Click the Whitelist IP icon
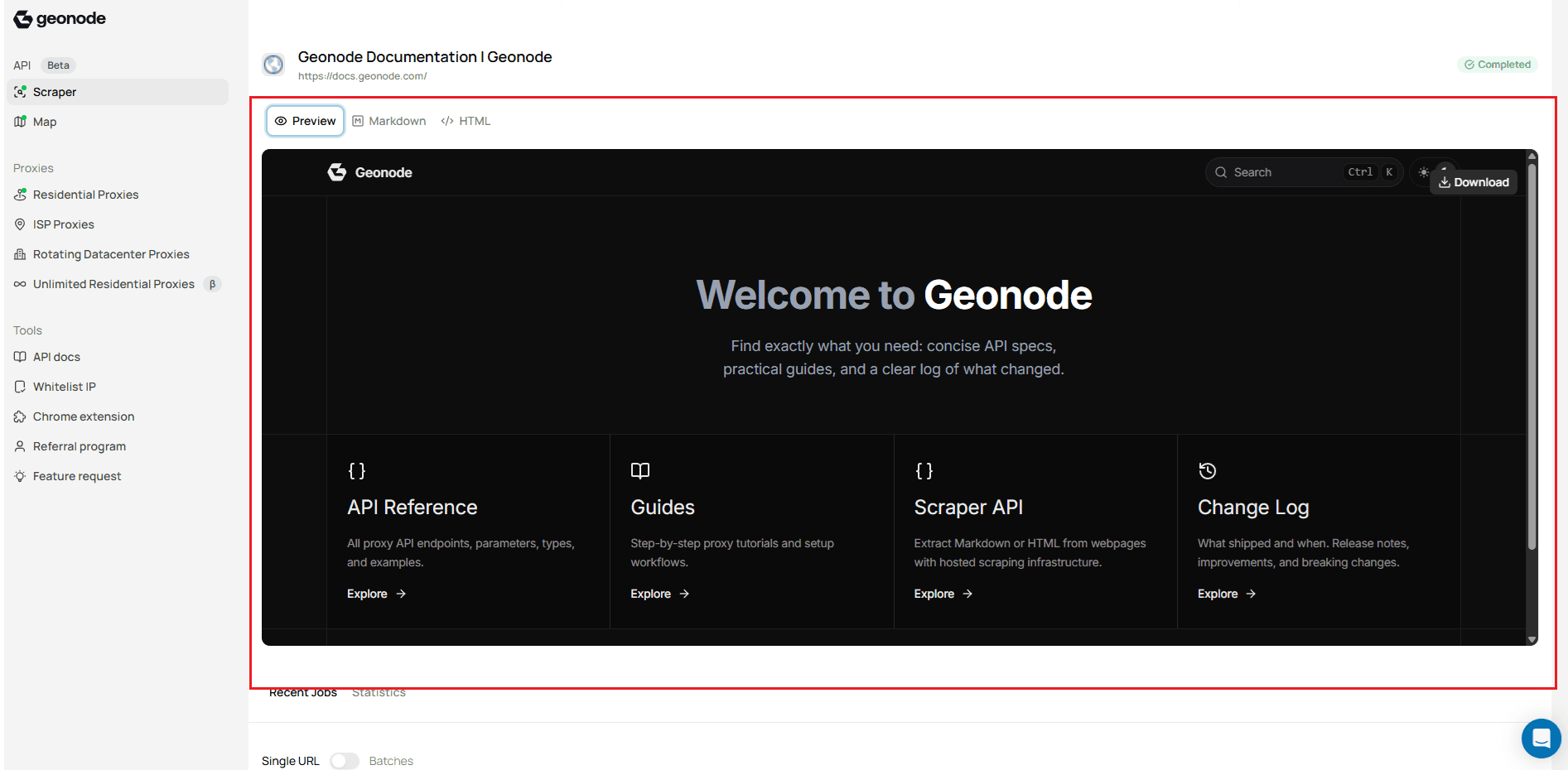Viewport: 1568px width, 770px height. (20, 387)
